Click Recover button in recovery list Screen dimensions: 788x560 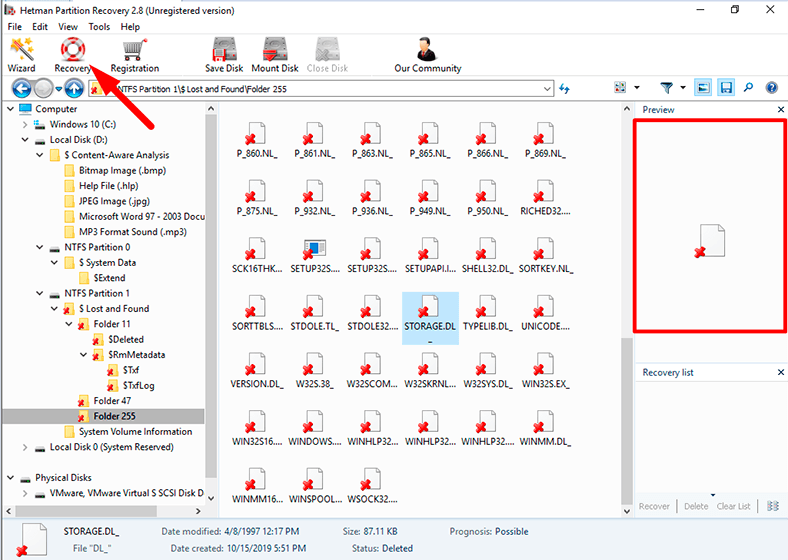(x=654, y=506)
